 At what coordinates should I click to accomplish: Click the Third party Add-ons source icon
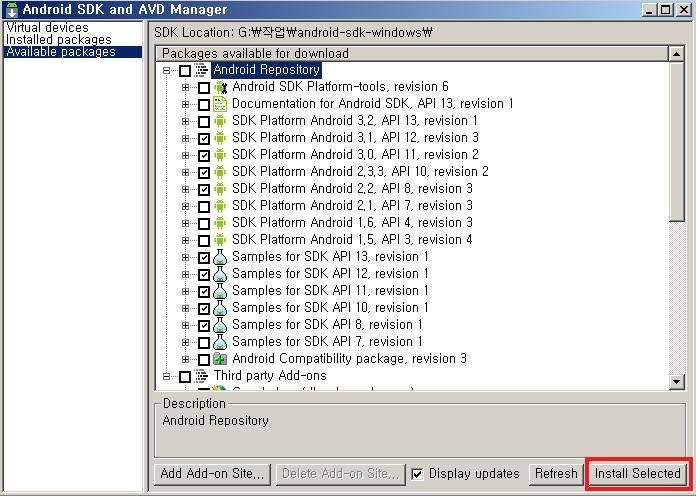pos(201,376)
